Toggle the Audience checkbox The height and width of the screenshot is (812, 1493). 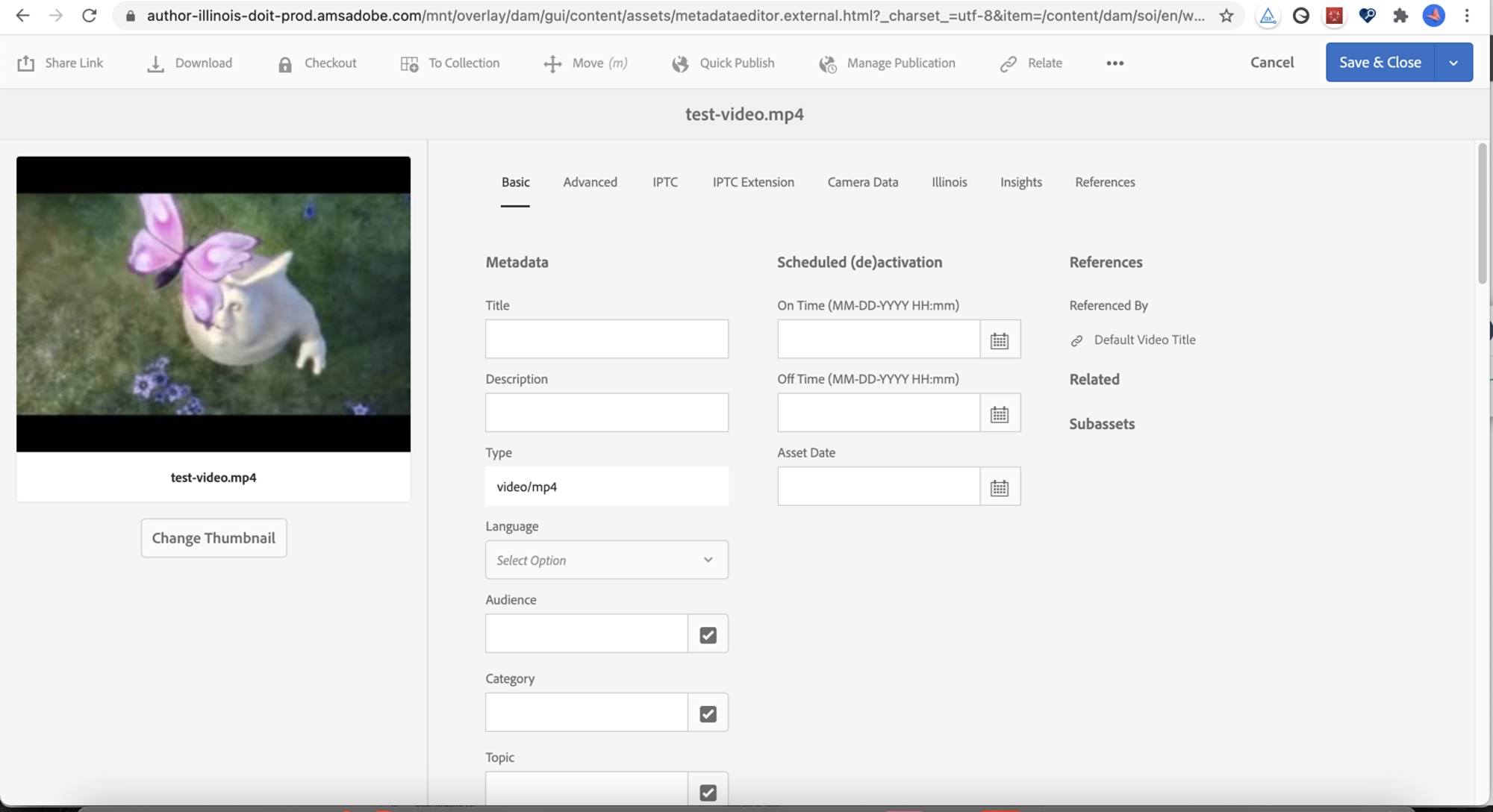(x=707, y=634)
